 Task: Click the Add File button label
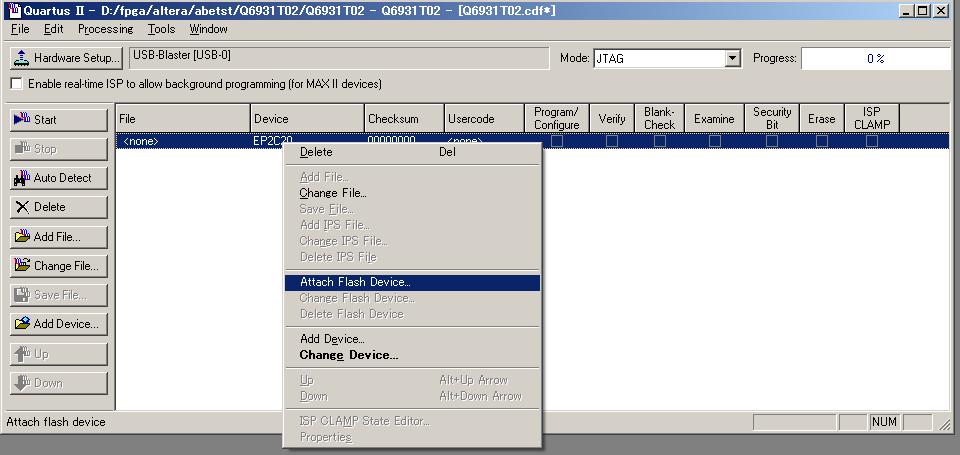coord(57,236)
